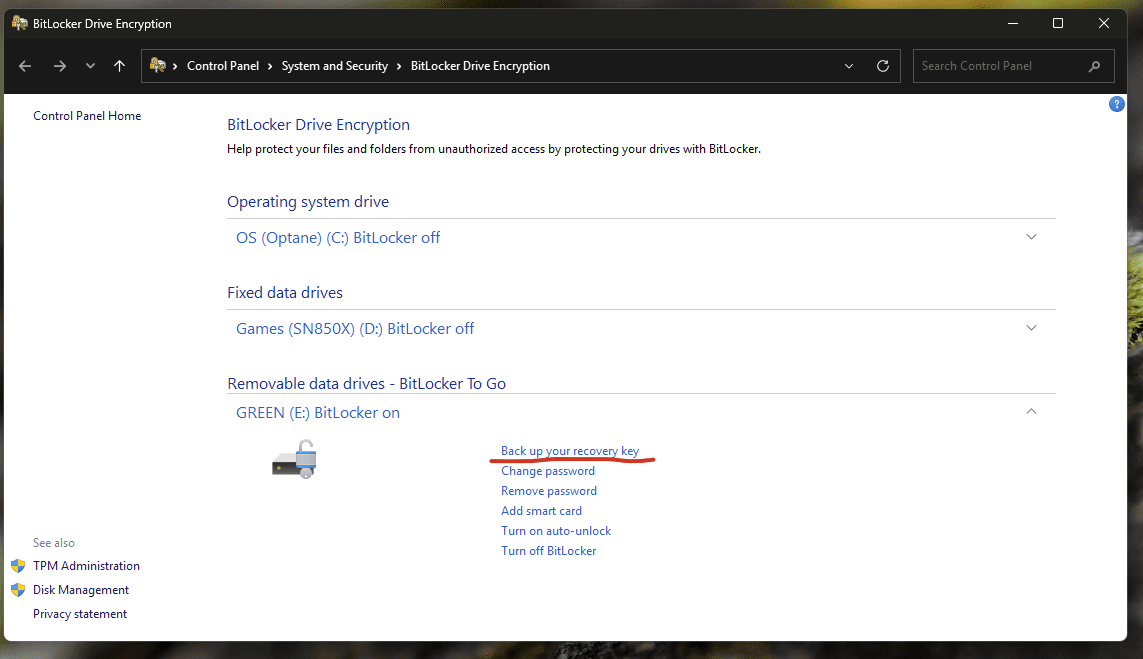
Task: Open previous locations dropdown in address bar
Action: coord(849,66)
